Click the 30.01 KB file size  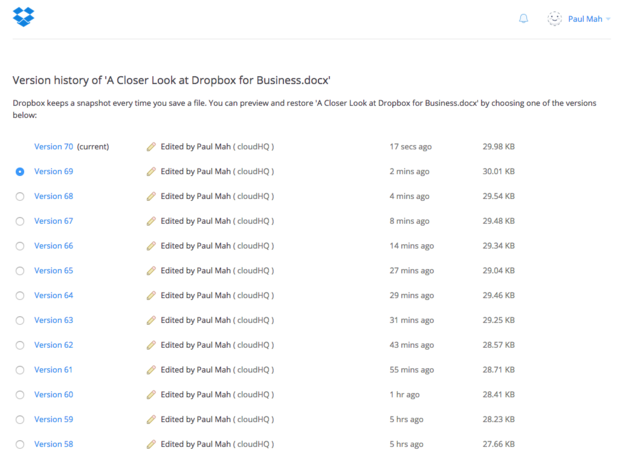pyautogui.click(x=499, y=172)
